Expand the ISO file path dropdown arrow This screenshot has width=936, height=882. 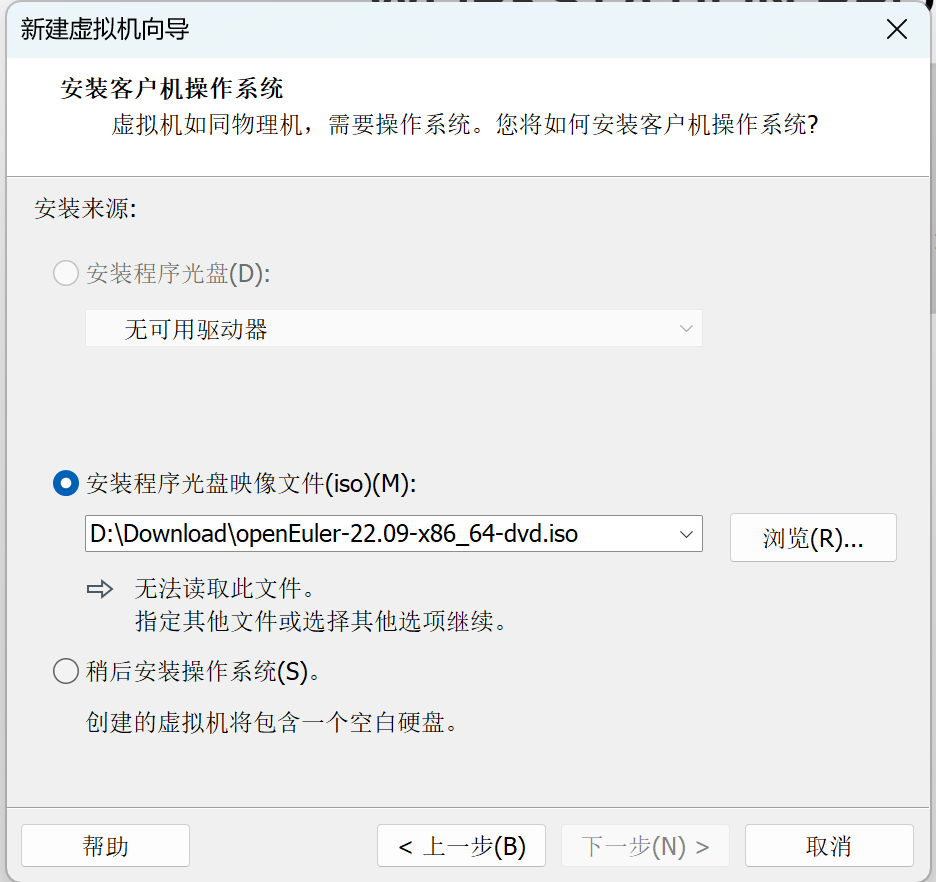click(686, 534)
